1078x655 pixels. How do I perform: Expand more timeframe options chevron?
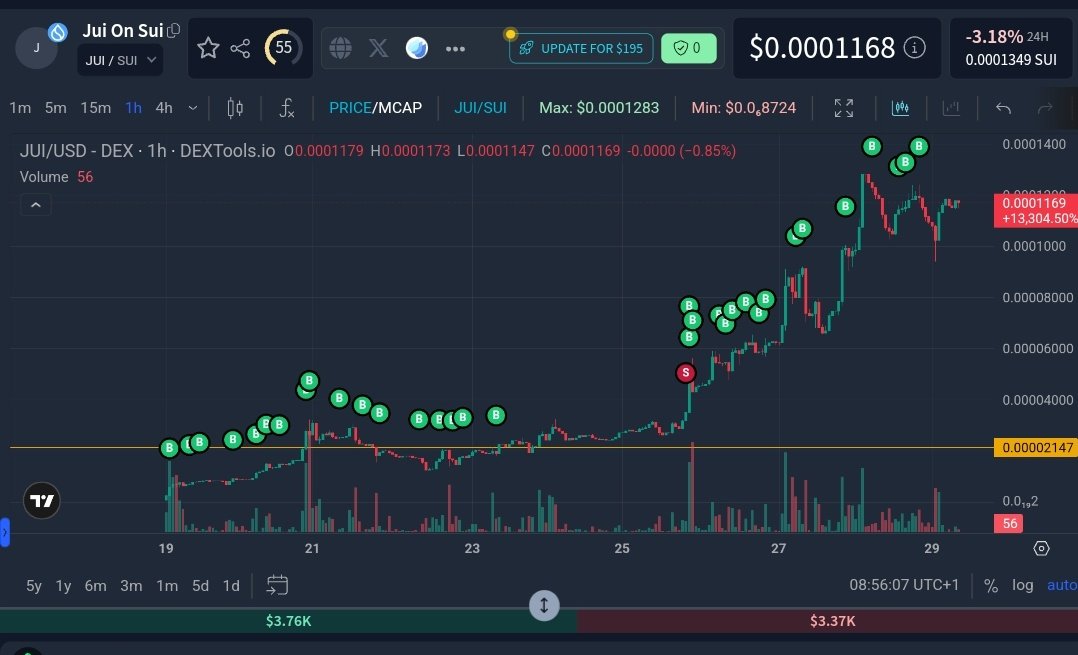point(193,108)
